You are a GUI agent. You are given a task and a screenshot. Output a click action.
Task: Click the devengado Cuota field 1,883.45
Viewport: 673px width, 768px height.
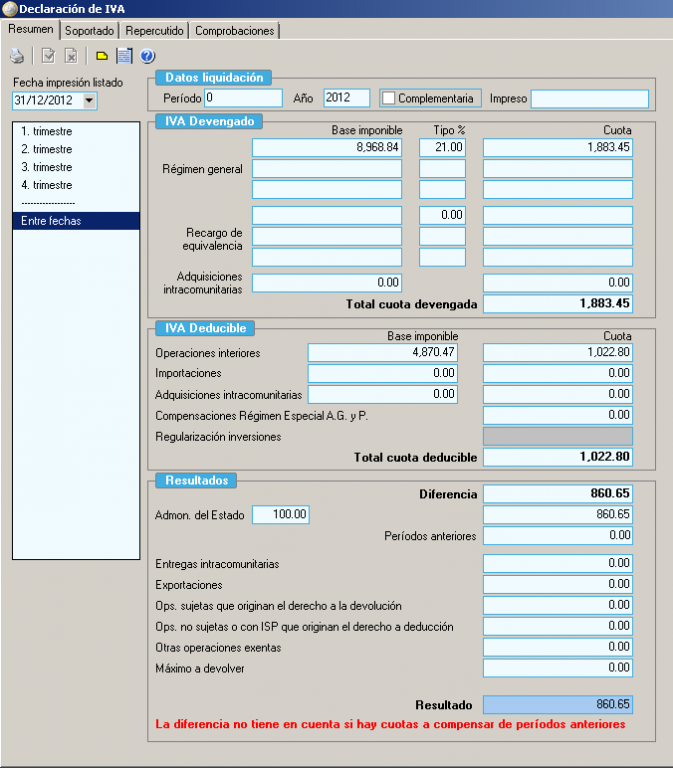(558, 147)
